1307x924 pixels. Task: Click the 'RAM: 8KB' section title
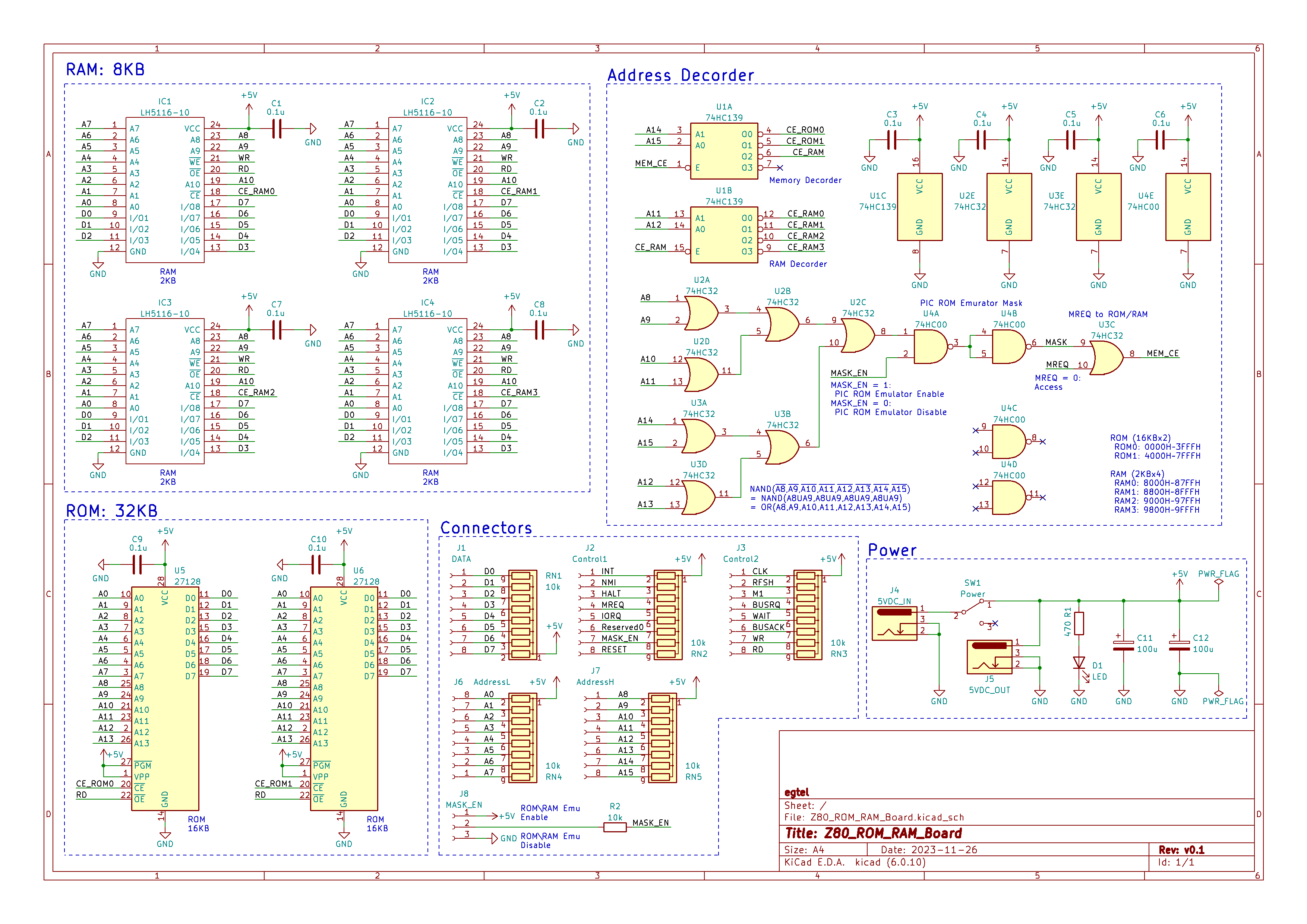(x=105, y=69)
